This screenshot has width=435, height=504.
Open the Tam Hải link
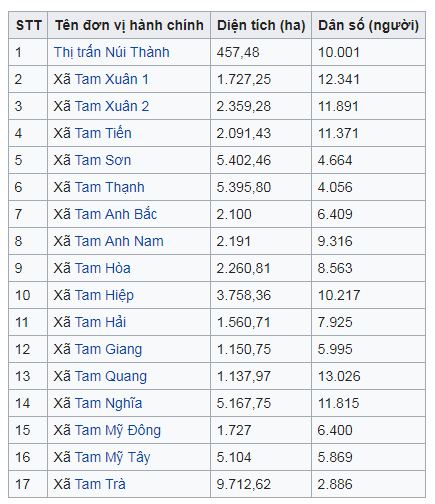coord(100,322)
